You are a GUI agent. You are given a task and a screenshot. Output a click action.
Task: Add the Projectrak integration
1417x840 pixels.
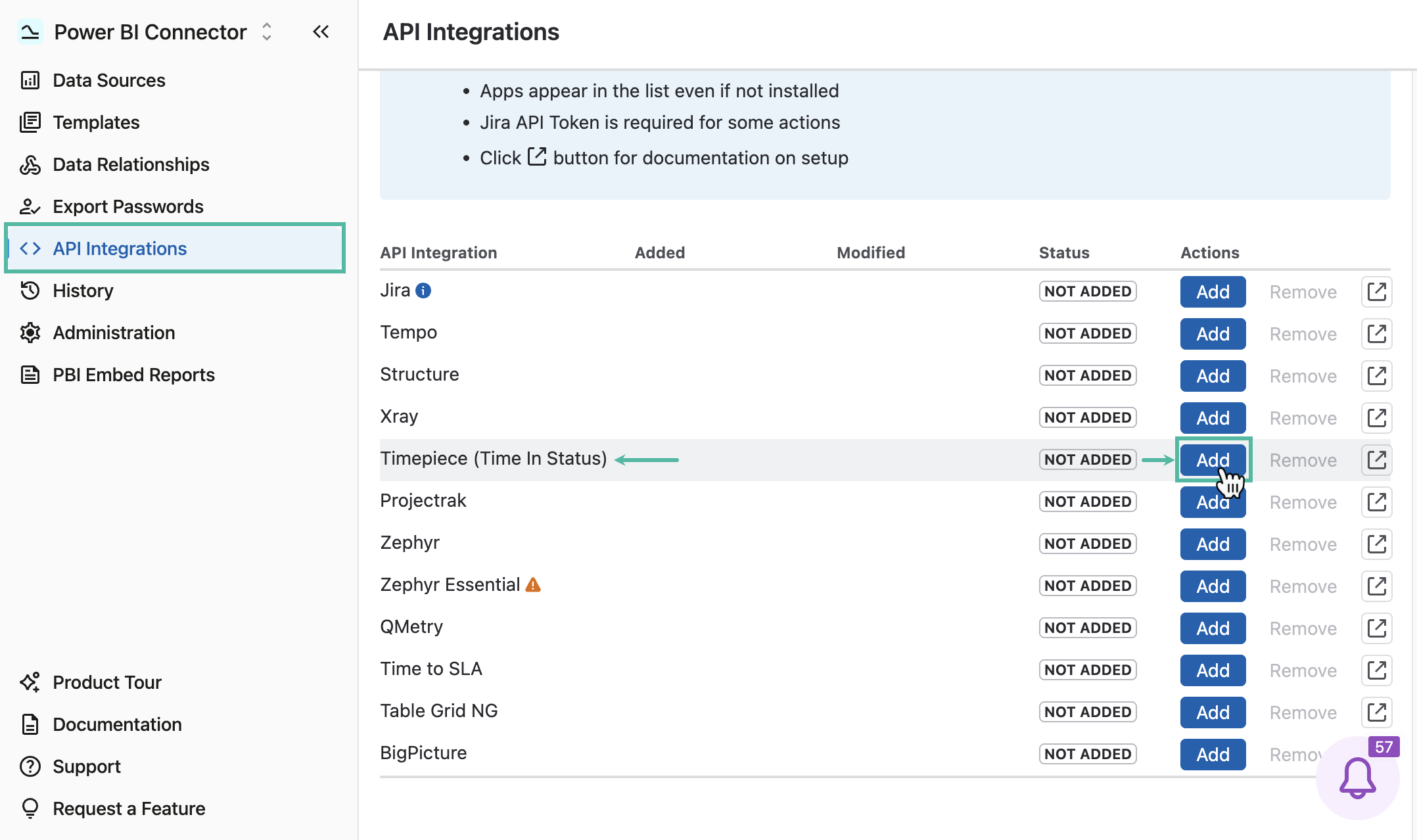tap(1213, 502)
